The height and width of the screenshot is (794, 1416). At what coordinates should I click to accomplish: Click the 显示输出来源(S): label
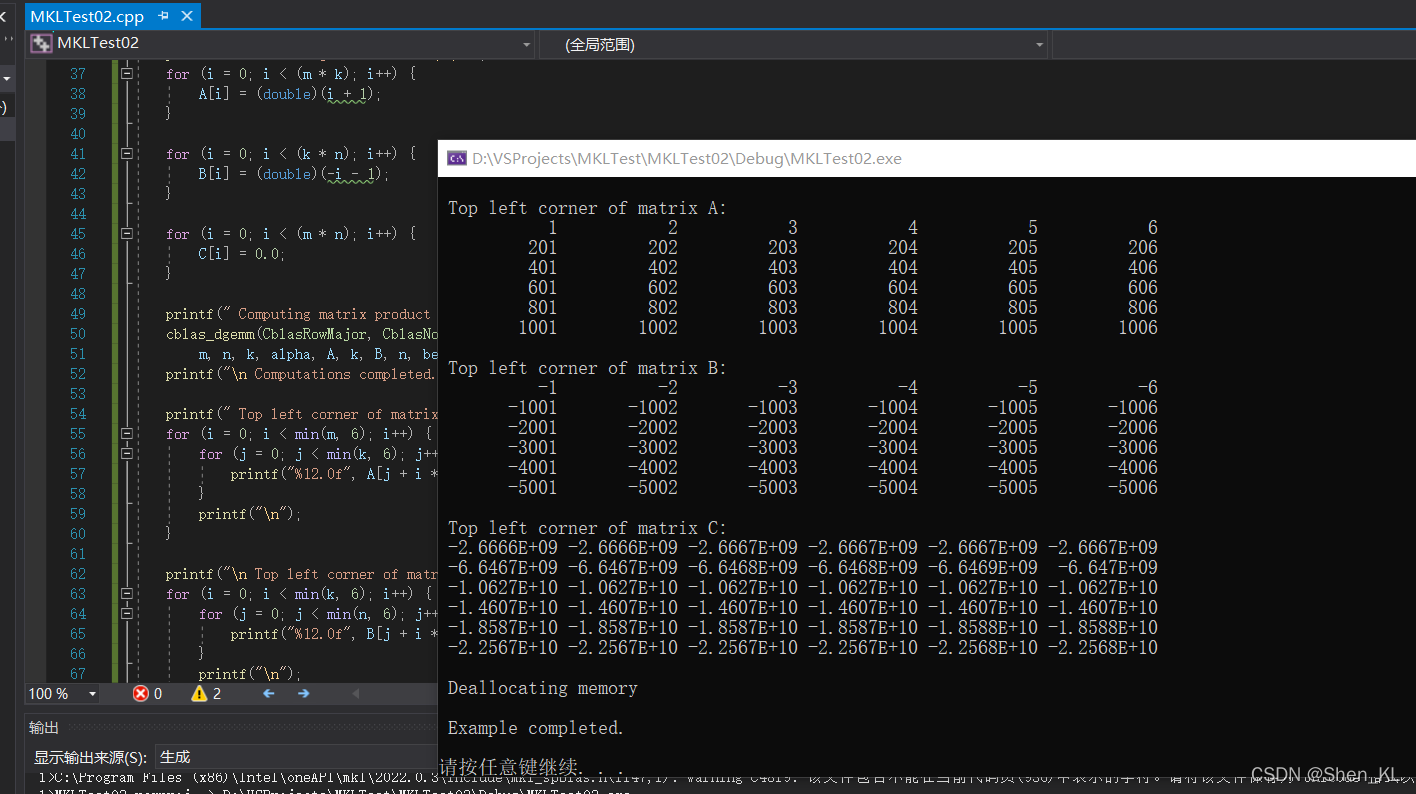click(x=91, y=757)
